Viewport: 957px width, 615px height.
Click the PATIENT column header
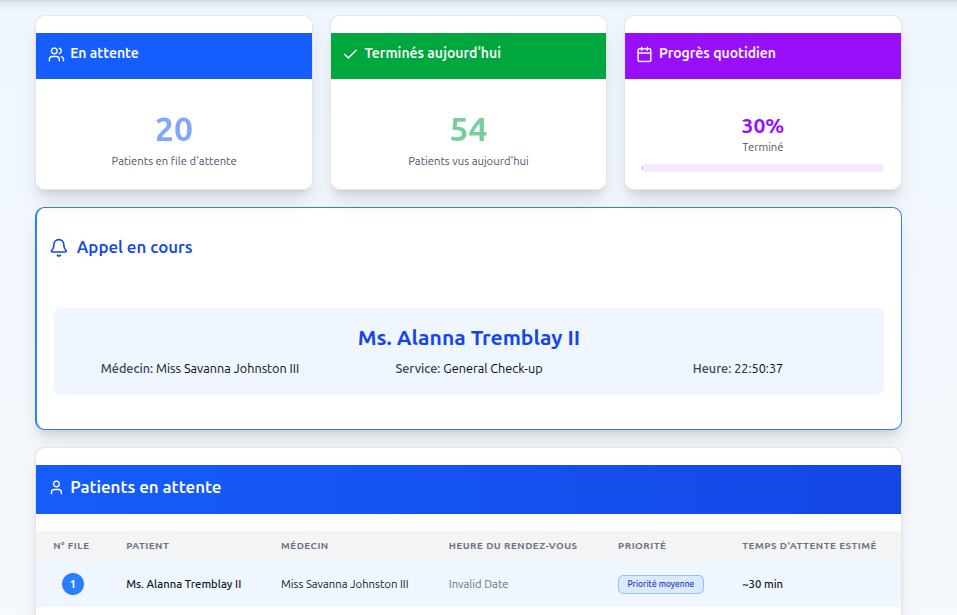[x=147, y=546]
